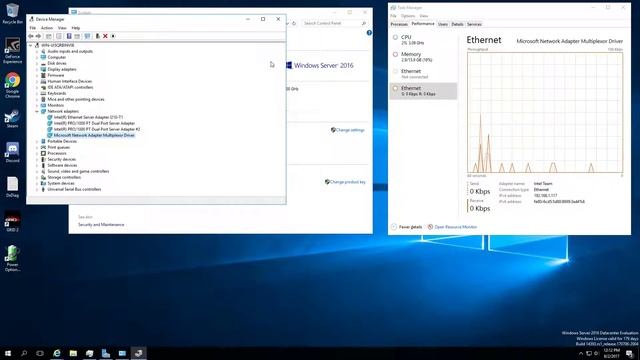Viewport: 640px width, 360px height.
Task: Expand Sound, video and game controllers node
Action: [x=37, y=171]
